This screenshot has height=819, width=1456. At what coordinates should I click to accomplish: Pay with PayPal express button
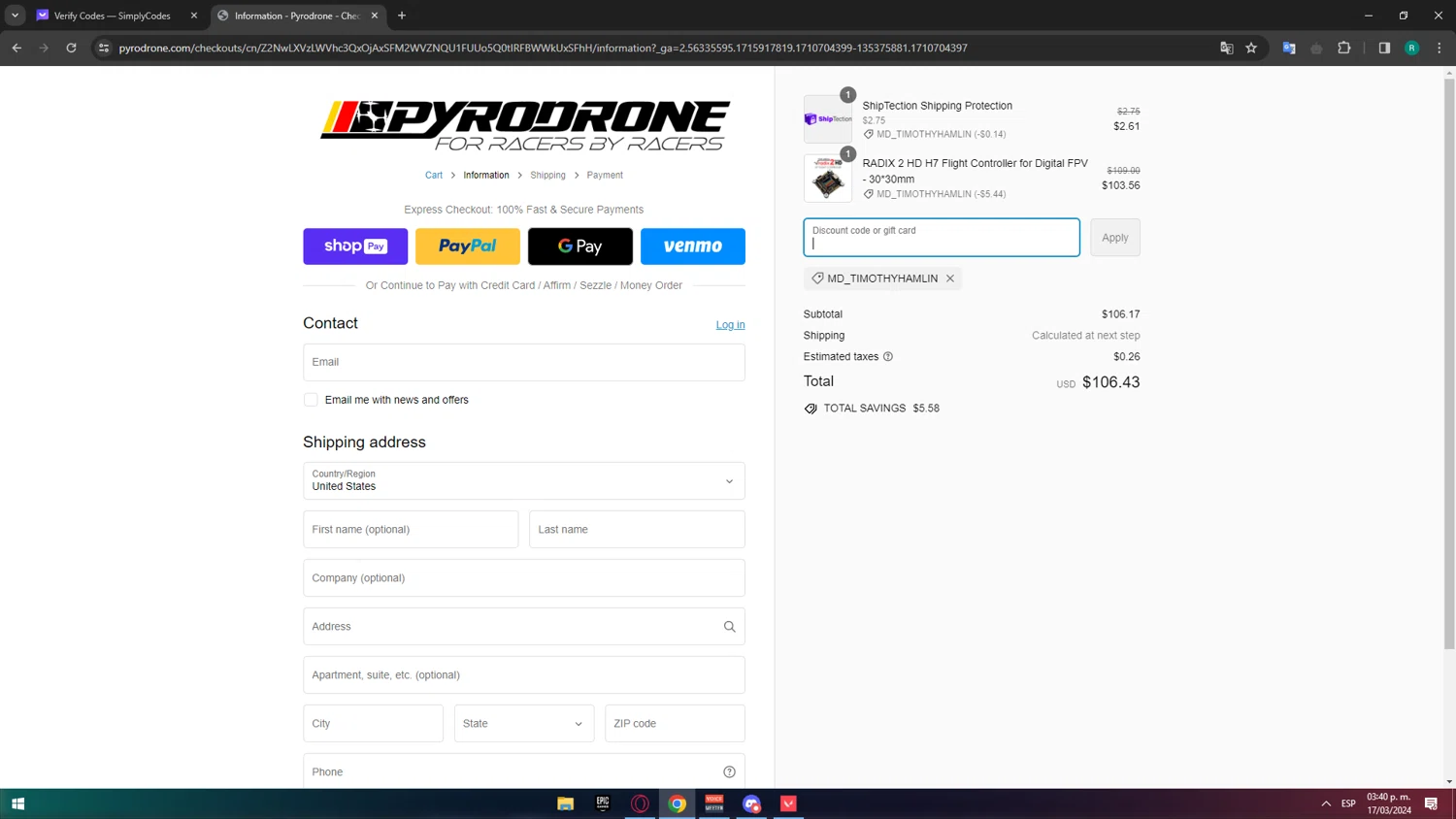(x=468, y=246)
